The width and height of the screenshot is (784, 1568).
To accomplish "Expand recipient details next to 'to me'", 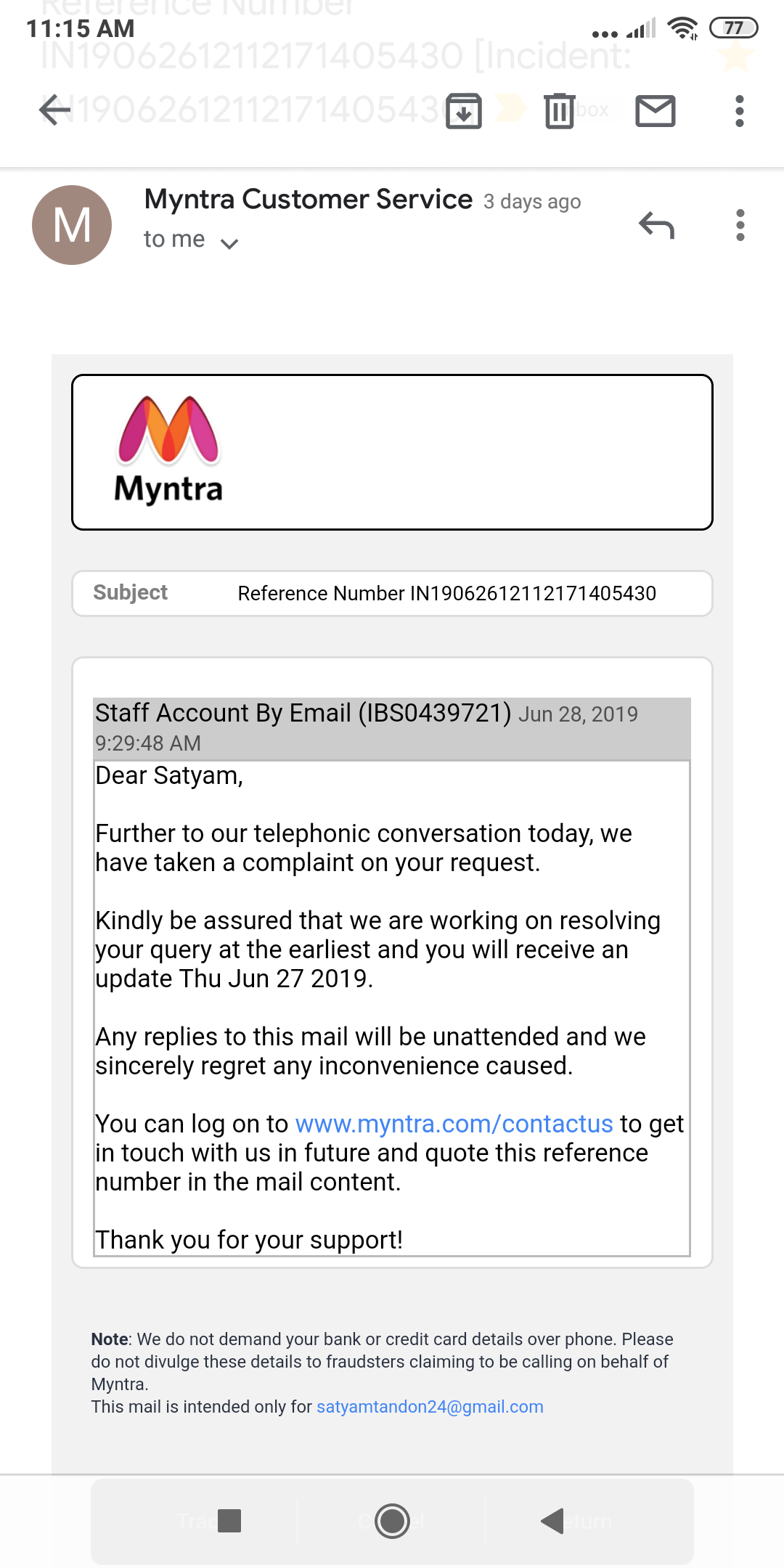I will pos(229,243).
